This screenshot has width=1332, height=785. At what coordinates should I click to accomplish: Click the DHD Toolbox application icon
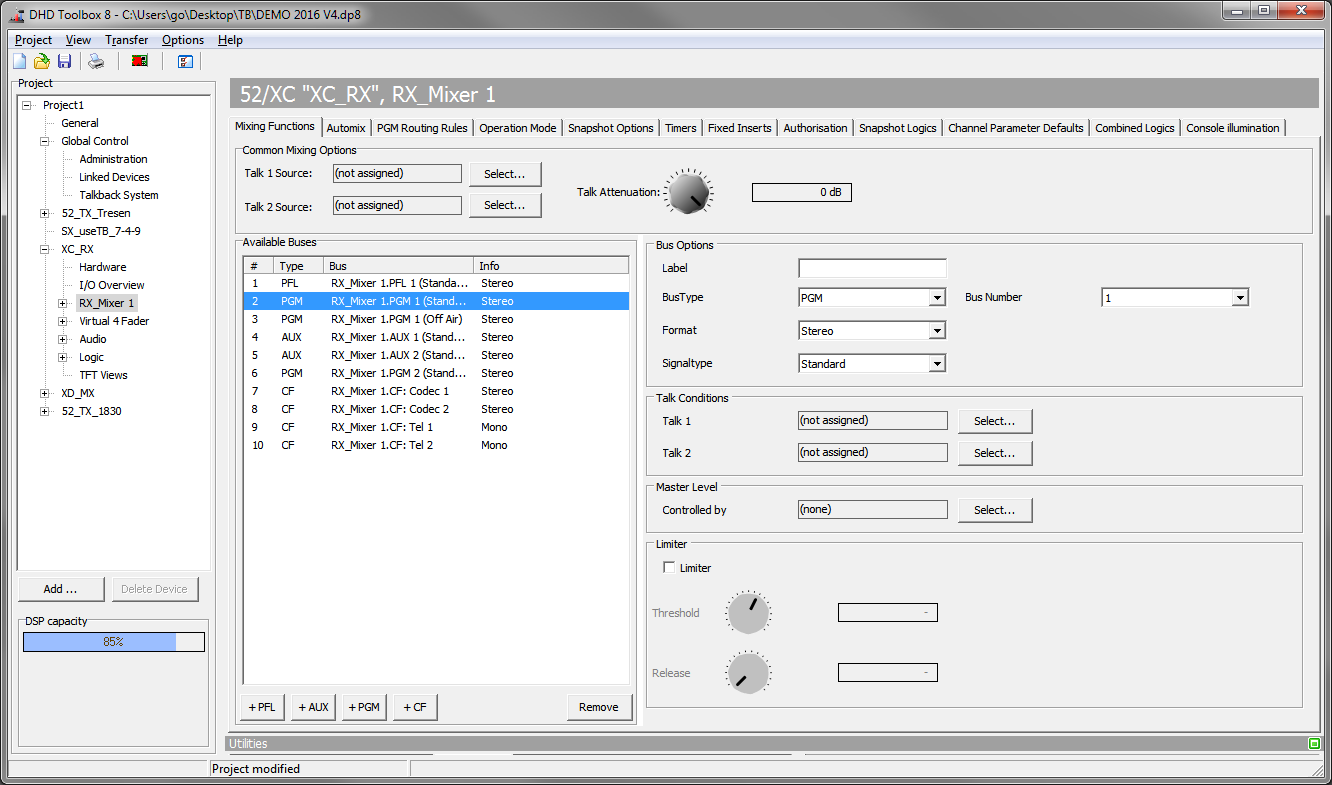coord(16,14)
